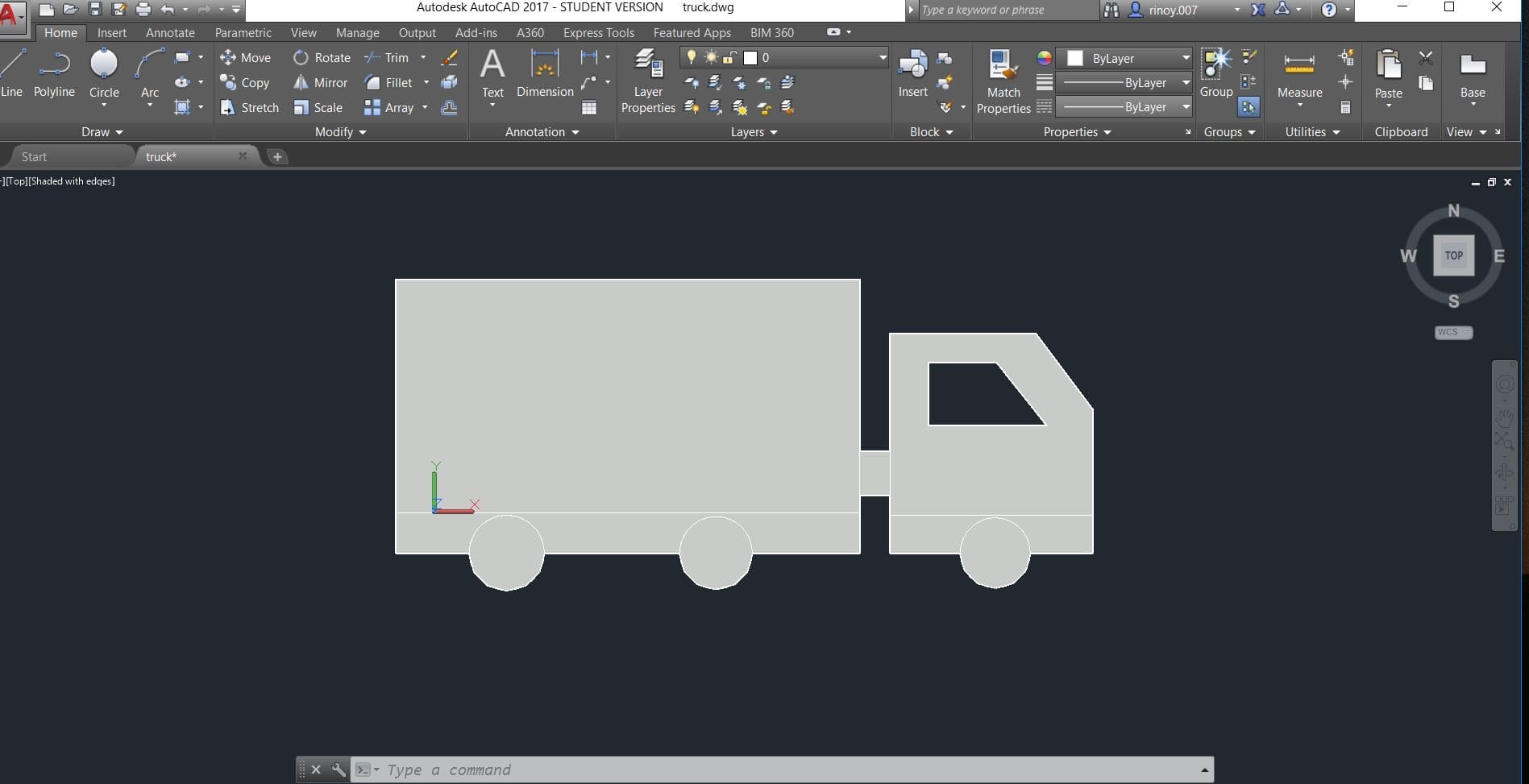Pick the Rectangle draw tool icon

pos(182,57)
